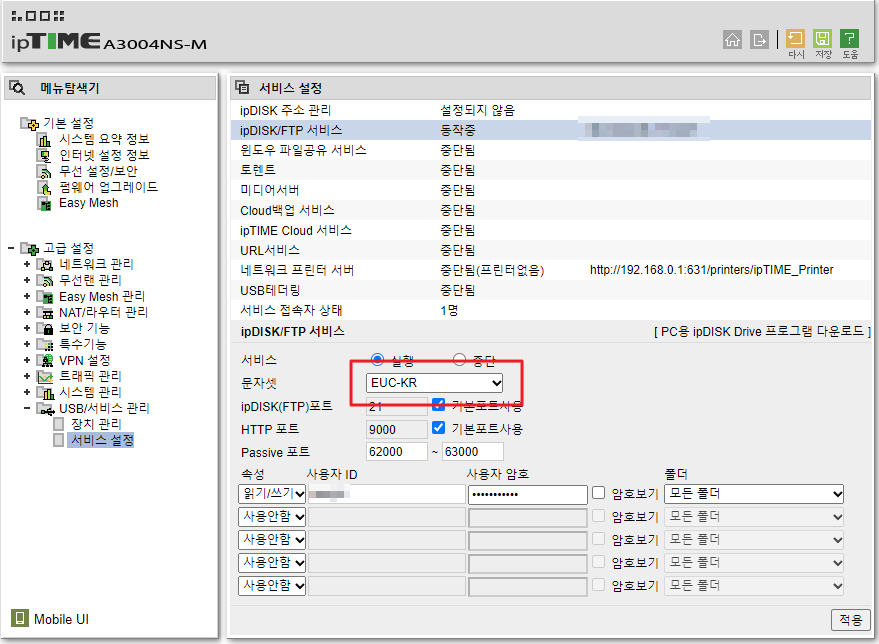This screenshot has width=879, height=644.
Task: Click the 펌웨어 업그레이드 icon
Action: (44, 187)
